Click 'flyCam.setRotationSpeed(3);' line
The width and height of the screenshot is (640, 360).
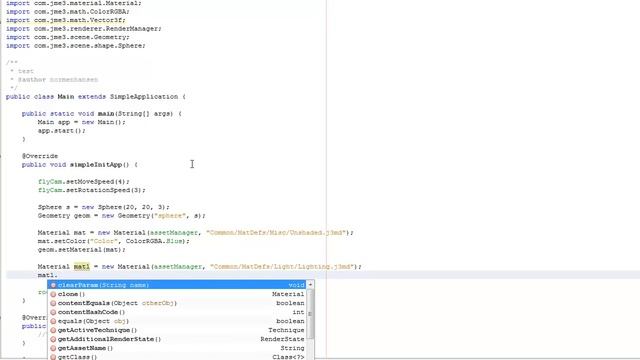(91, 190)
